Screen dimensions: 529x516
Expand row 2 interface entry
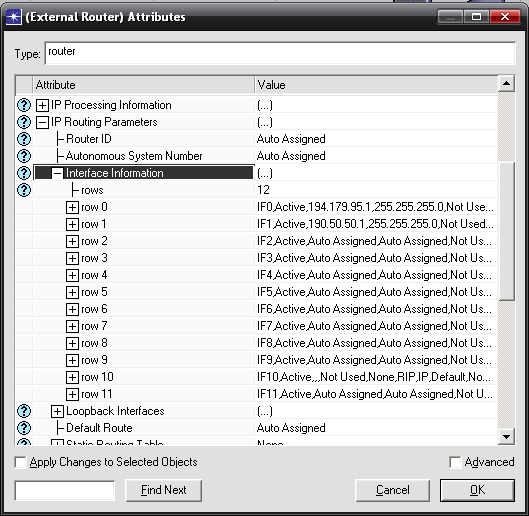click(x=72, y=241)
